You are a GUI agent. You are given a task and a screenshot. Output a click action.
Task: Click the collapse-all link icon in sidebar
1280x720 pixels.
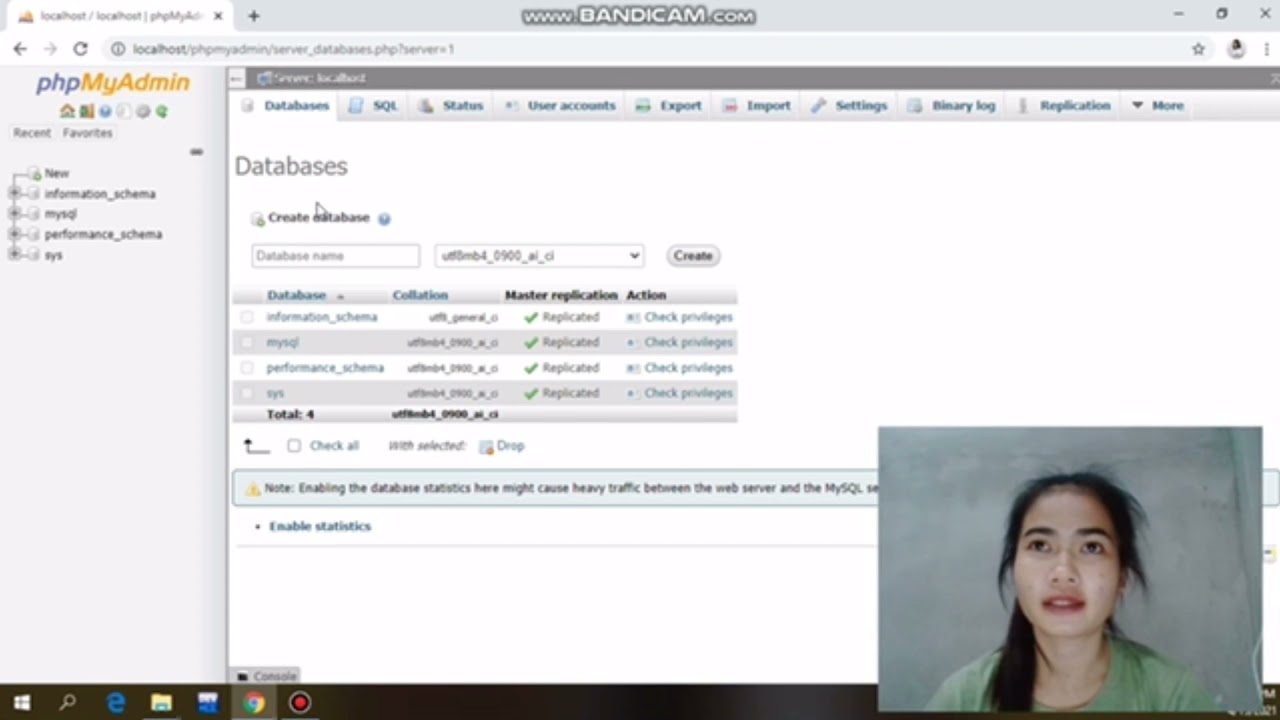196,152
